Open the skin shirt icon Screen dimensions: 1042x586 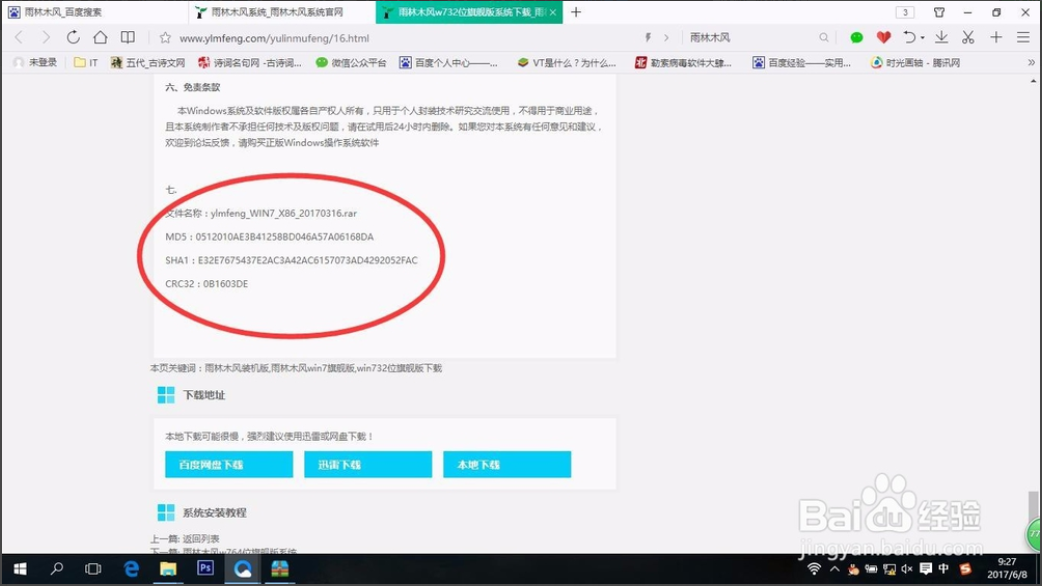pyautogui.click(x=939, y=12)
